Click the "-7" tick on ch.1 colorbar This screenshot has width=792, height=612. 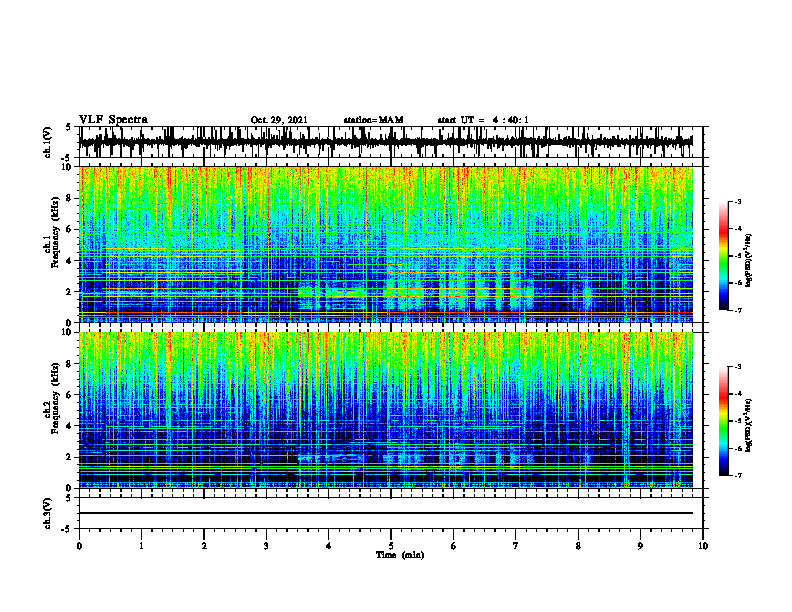click(738, 310)
